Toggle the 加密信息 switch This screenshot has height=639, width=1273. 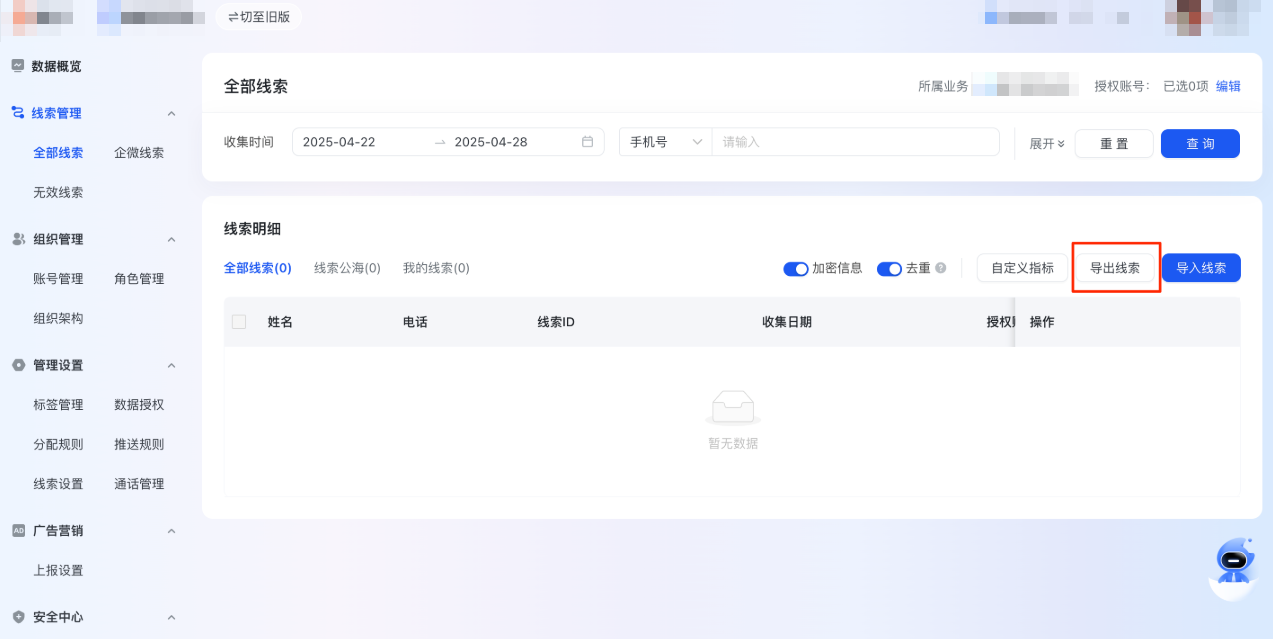pyautogui.click(x=796, y=268)
